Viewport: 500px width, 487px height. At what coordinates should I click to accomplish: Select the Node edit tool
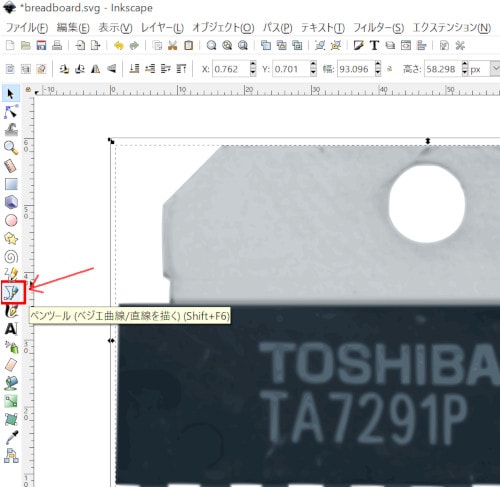(x=11, y=112)
